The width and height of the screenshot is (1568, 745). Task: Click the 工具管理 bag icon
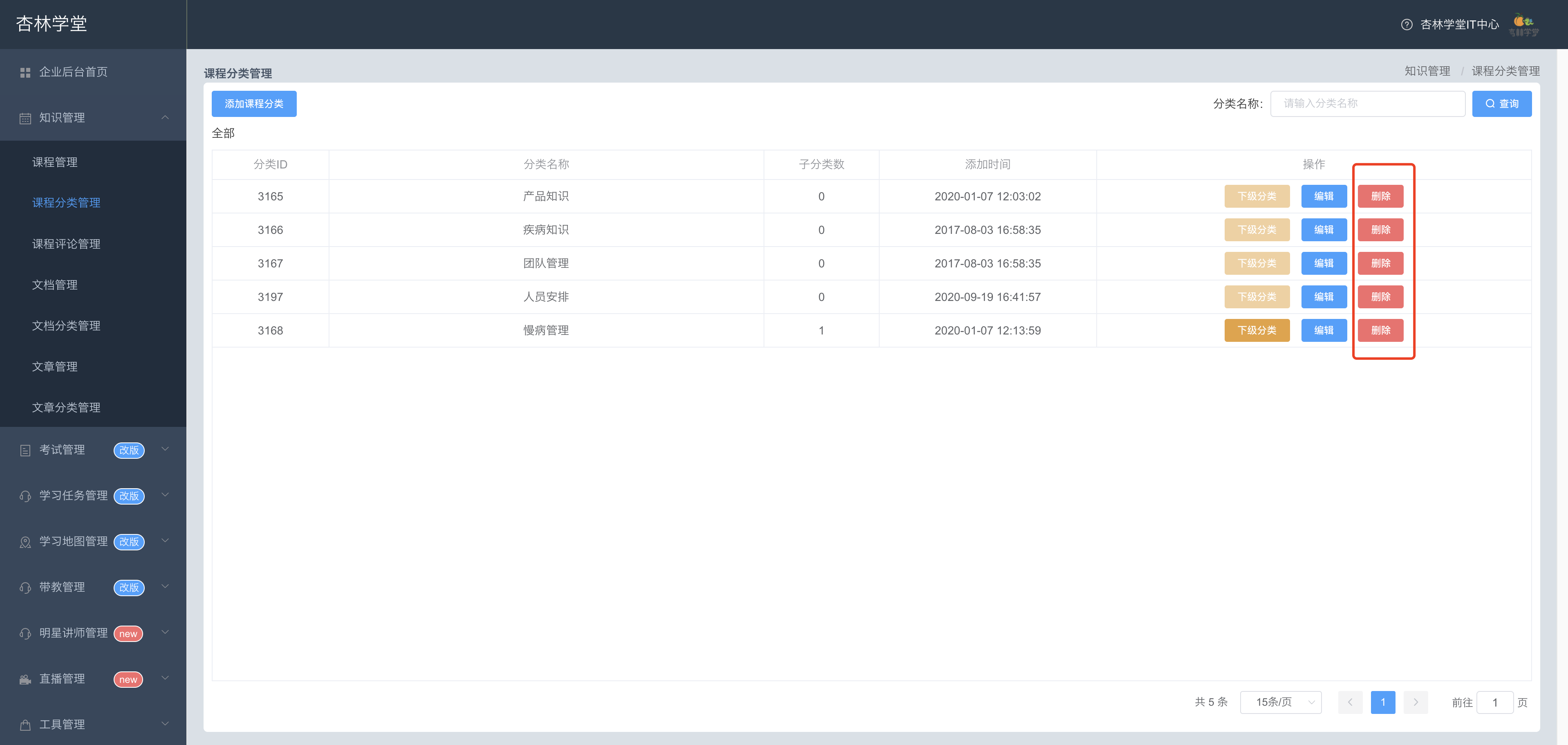pos(25,725)
